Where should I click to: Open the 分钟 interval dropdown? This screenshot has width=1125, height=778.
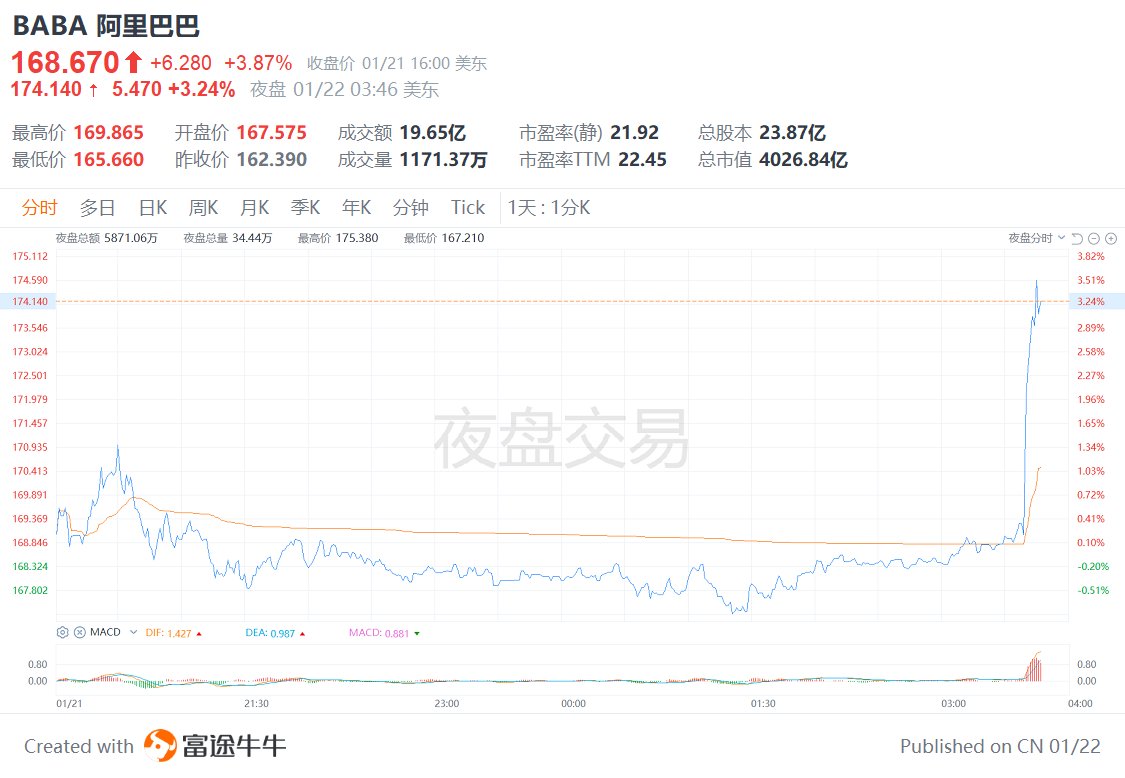(410, 207)
